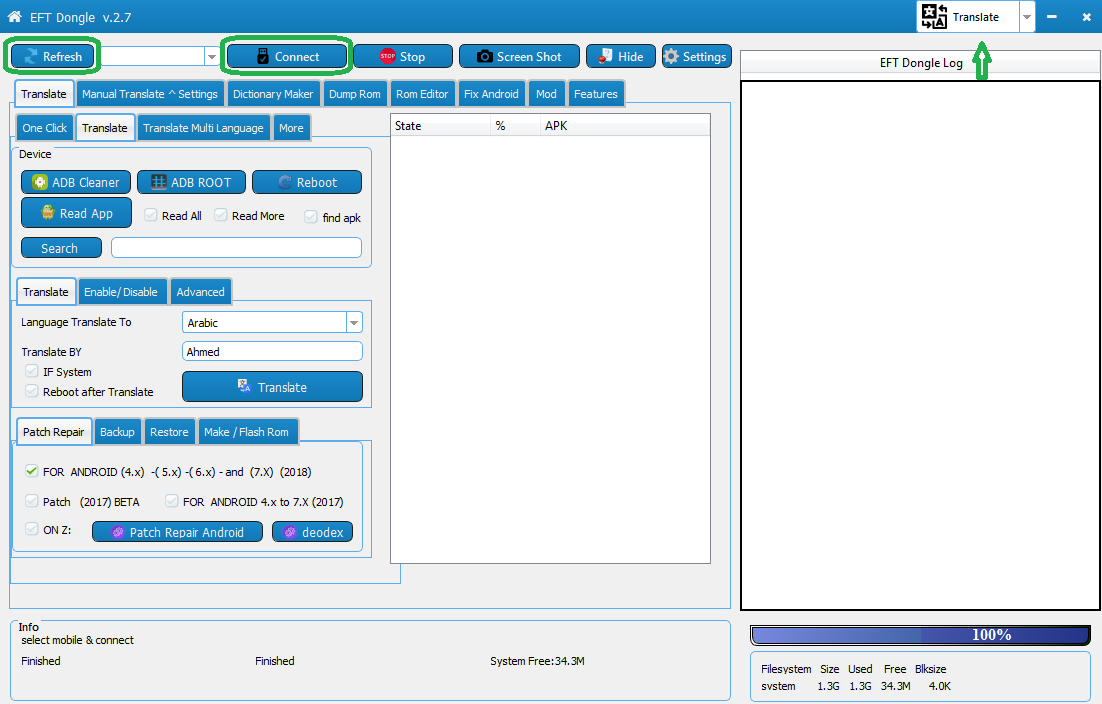This screenshot has width=1102, height=704.
Task: Click the 'System Free:34.3M' status text
Action: click(537, 661)
